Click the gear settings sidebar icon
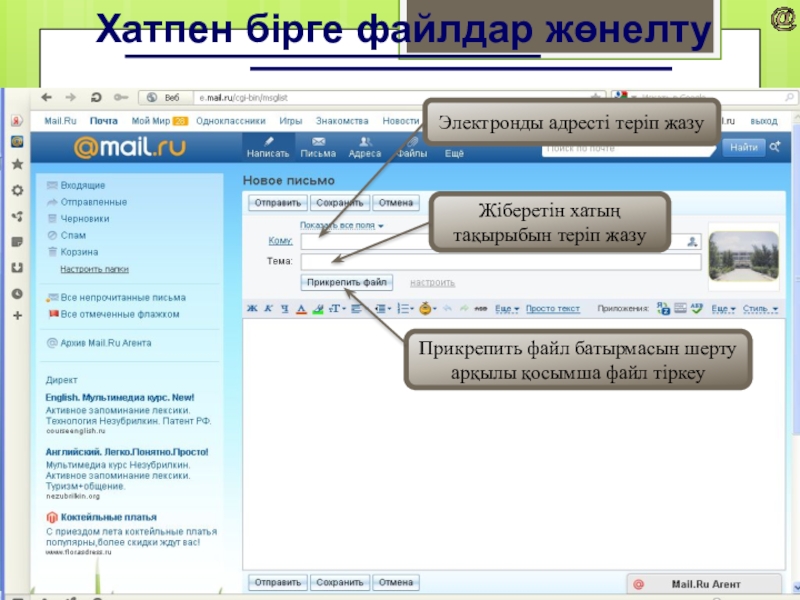This screenshot has width=800, height=600. (x=16, y=191)
